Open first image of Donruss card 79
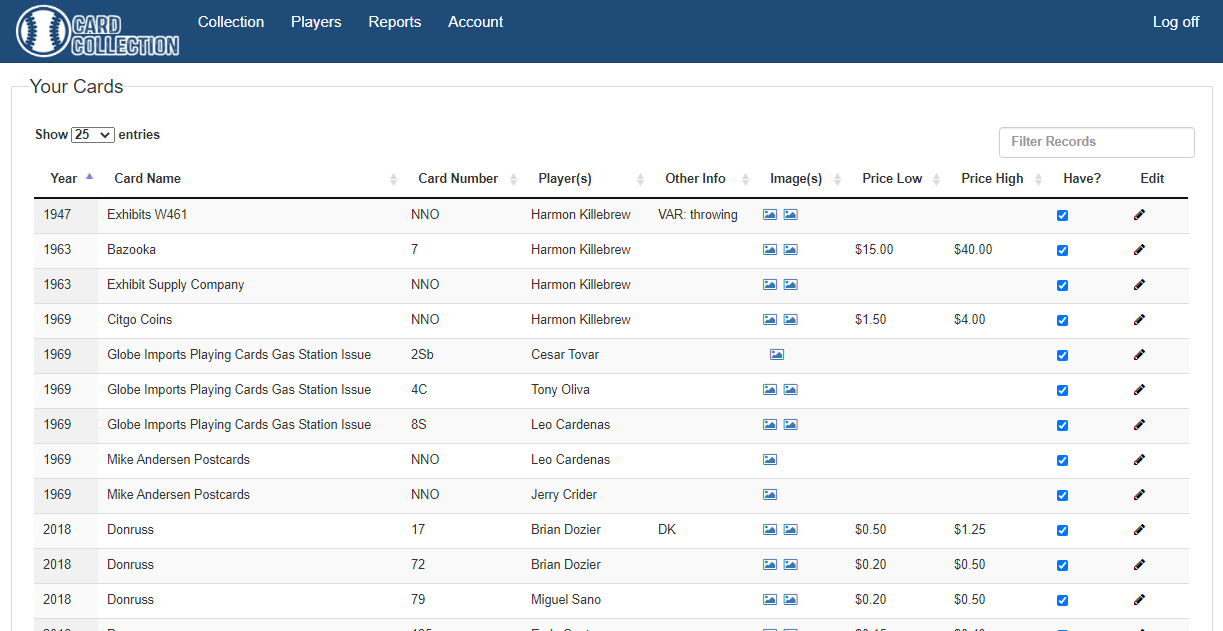The image size is (1223, 631). pyautogui.click(x=770, y=600)
